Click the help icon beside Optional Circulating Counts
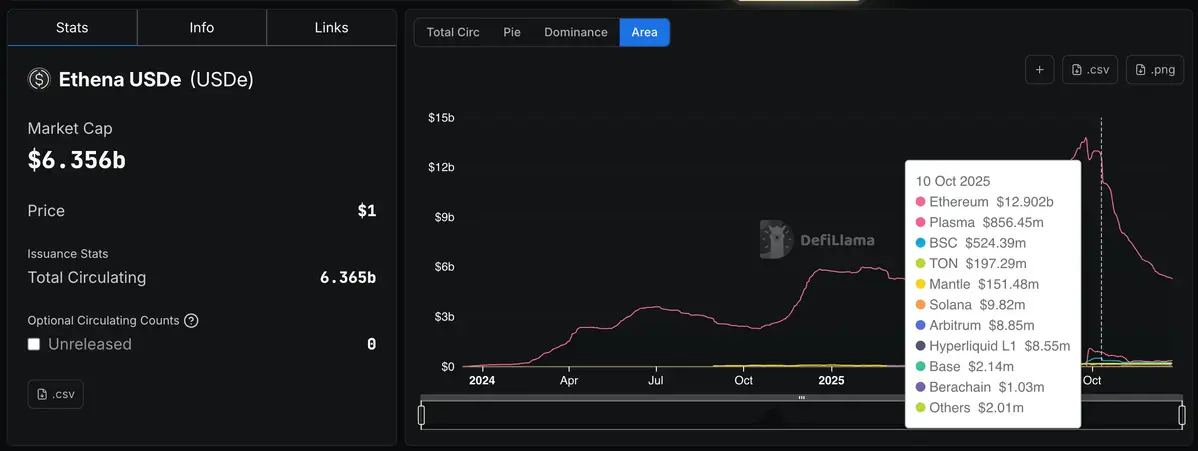The width and height of the screenshot is (1198, 451). point(191,321)
